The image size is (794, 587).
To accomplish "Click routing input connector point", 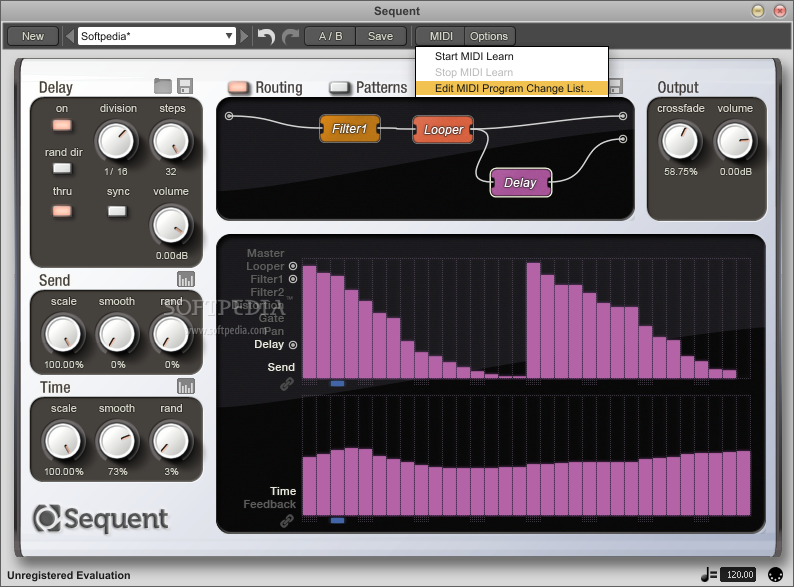I will [x=229, y=116].
